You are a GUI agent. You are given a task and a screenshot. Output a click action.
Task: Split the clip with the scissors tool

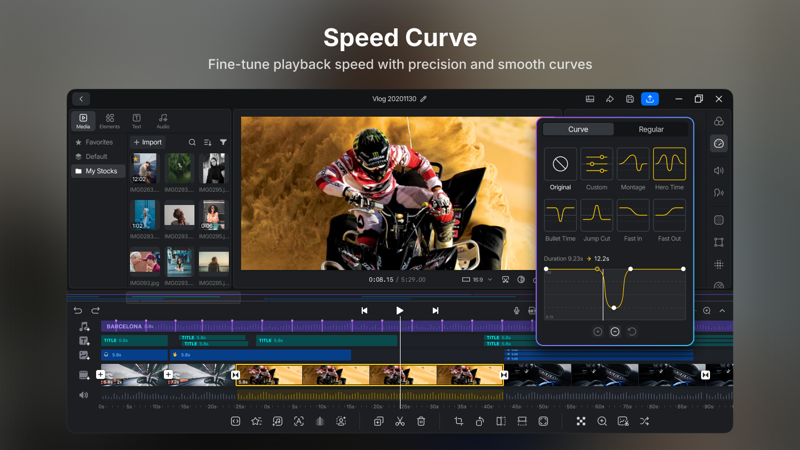(x=399, y=421)
